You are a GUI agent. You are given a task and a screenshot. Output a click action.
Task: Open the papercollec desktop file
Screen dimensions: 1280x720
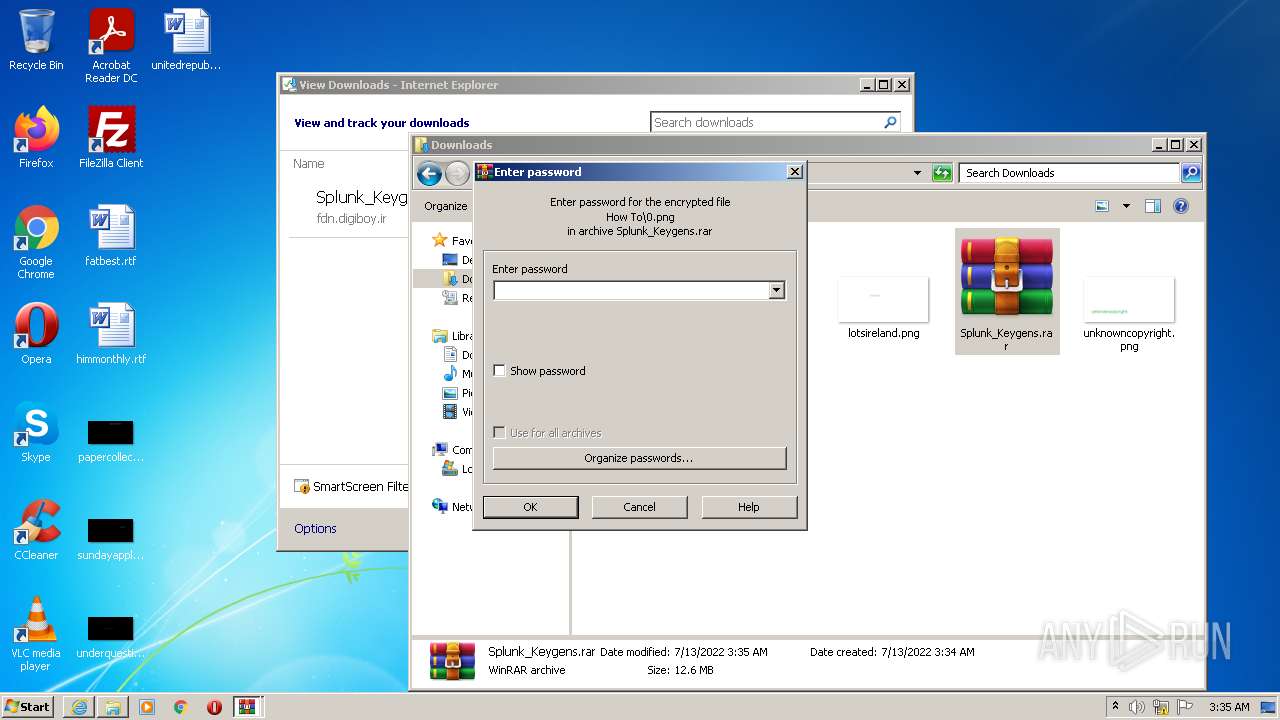point(111,440)
